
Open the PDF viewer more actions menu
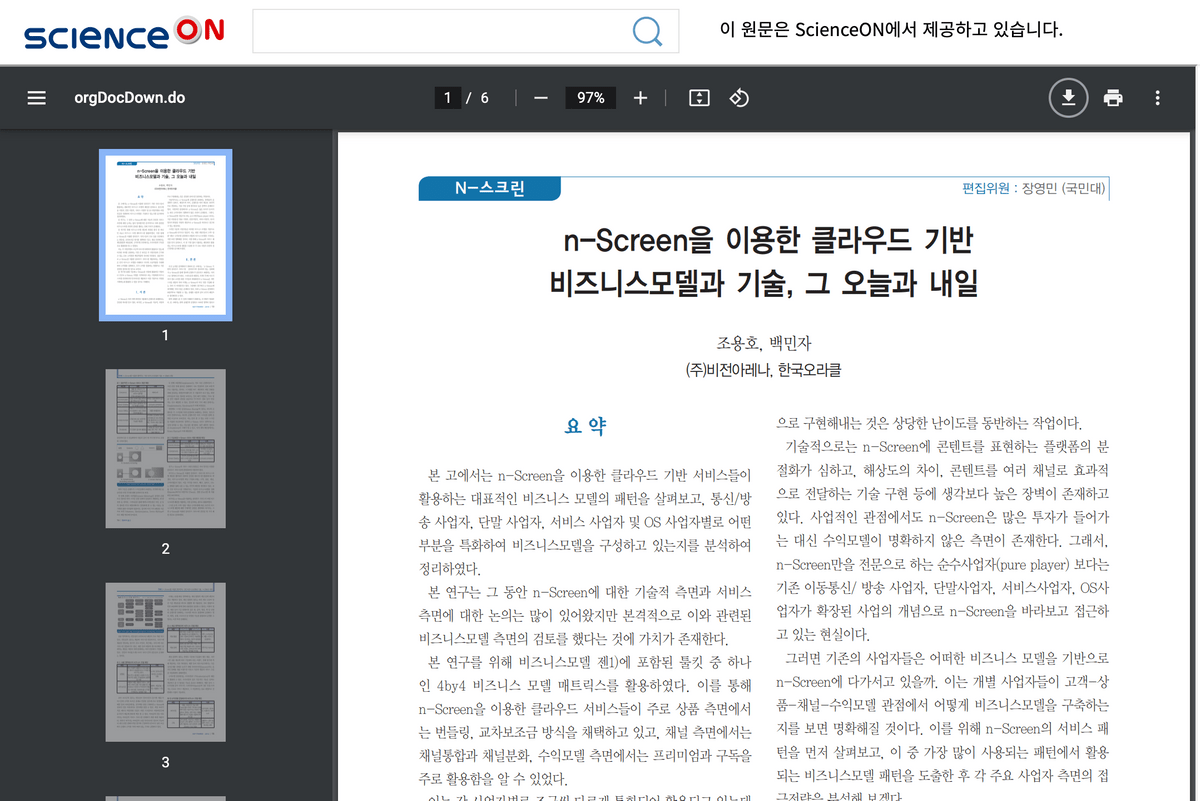(x=1157, y=98)
